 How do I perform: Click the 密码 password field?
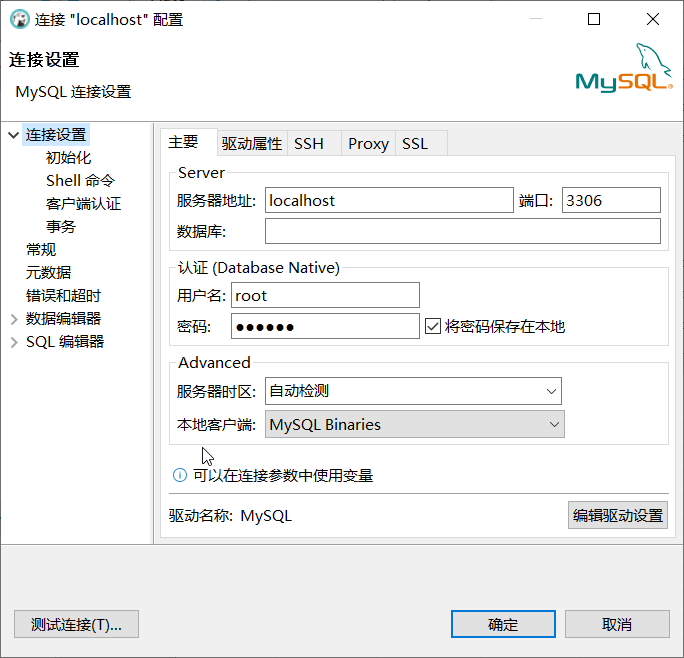[325, 326]
